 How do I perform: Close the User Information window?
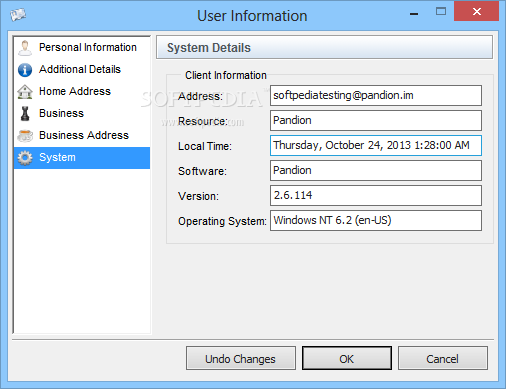[x=477, y=11]
